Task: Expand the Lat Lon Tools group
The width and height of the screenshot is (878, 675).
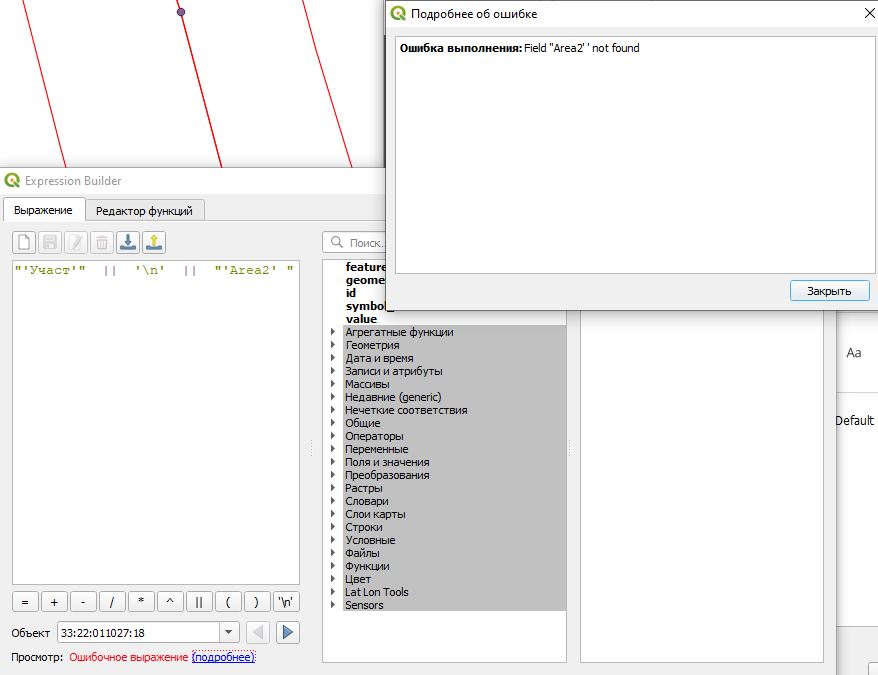Action: click(x=333, y=592)
